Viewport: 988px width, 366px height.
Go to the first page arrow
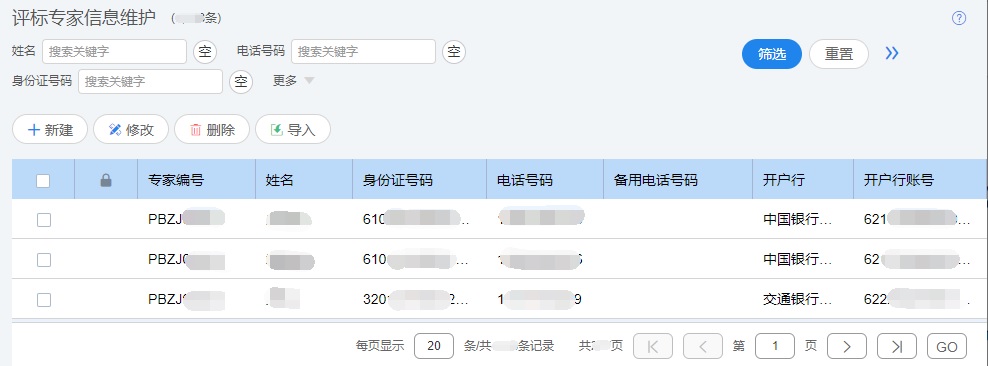click(653, 346)
